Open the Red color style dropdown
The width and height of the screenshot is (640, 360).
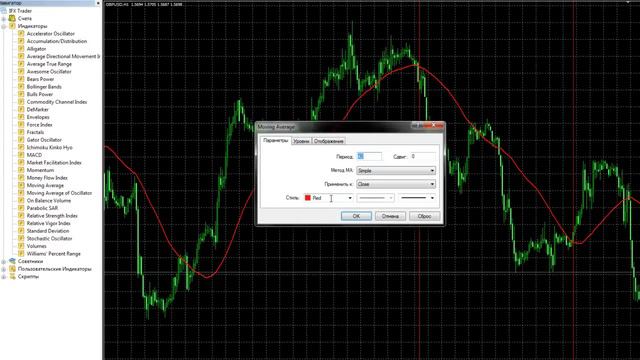point(328,198)
